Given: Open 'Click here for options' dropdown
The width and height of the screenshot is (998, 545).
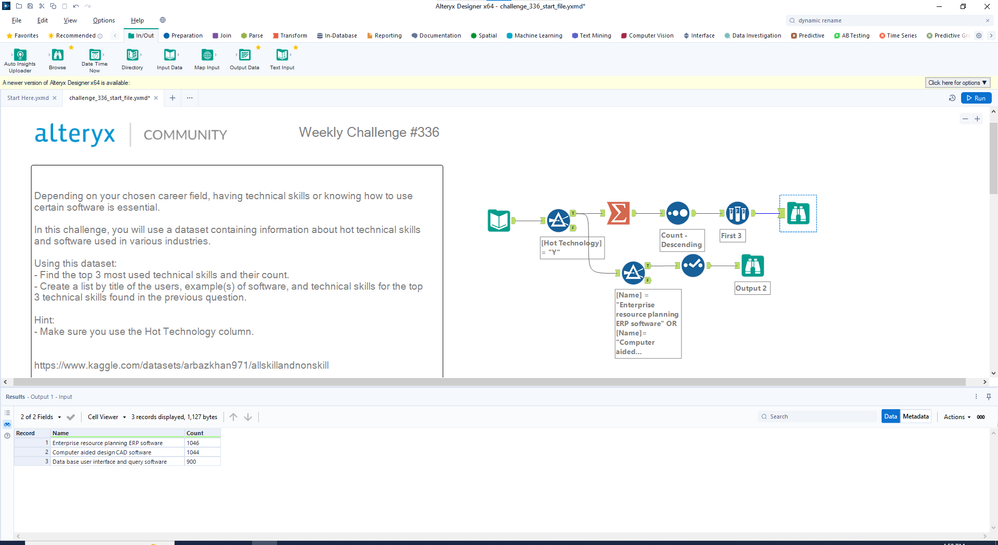Looking at the screenshot, I should click(957, 83).
